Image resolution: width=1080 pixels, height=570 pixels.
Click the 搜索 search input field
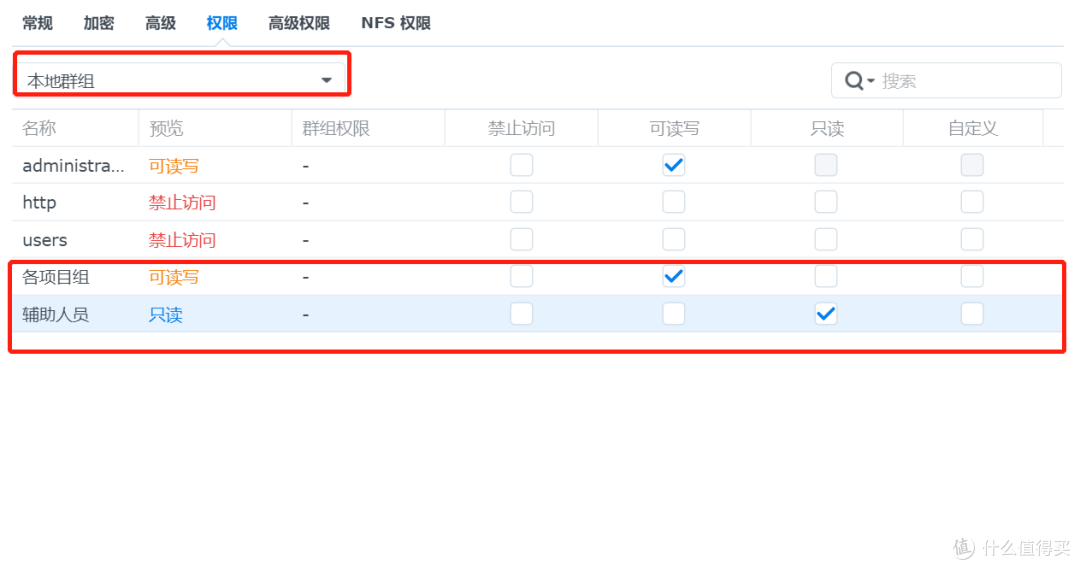pos(946,81)
